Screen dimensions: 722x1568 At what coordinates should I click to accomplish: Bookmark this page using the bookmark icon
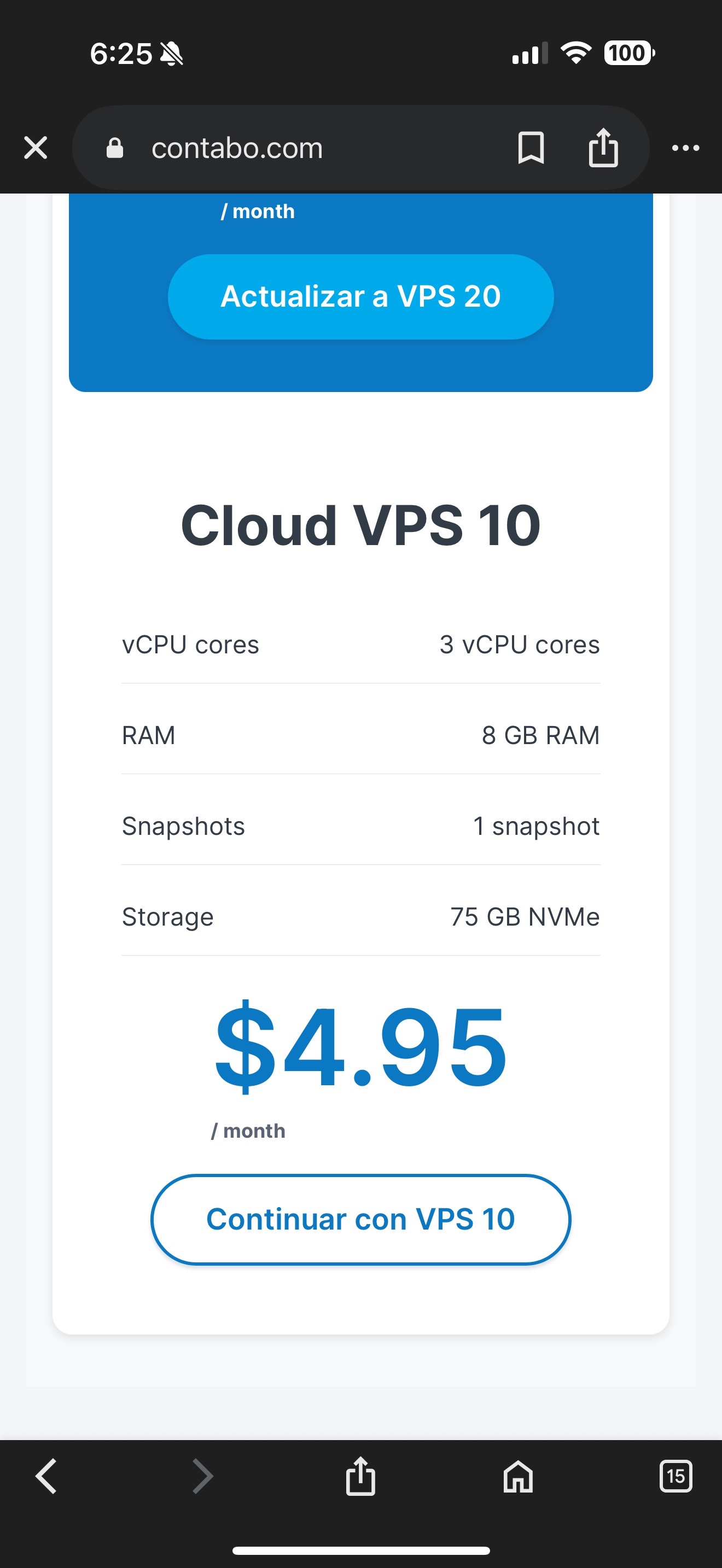(531, 148)
